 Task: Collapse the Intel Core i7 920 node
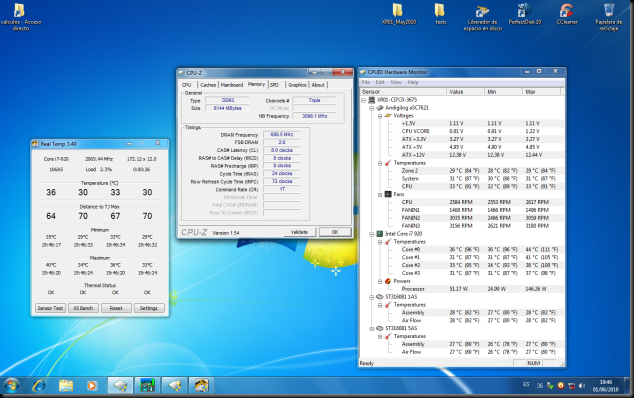click(372, 234)
